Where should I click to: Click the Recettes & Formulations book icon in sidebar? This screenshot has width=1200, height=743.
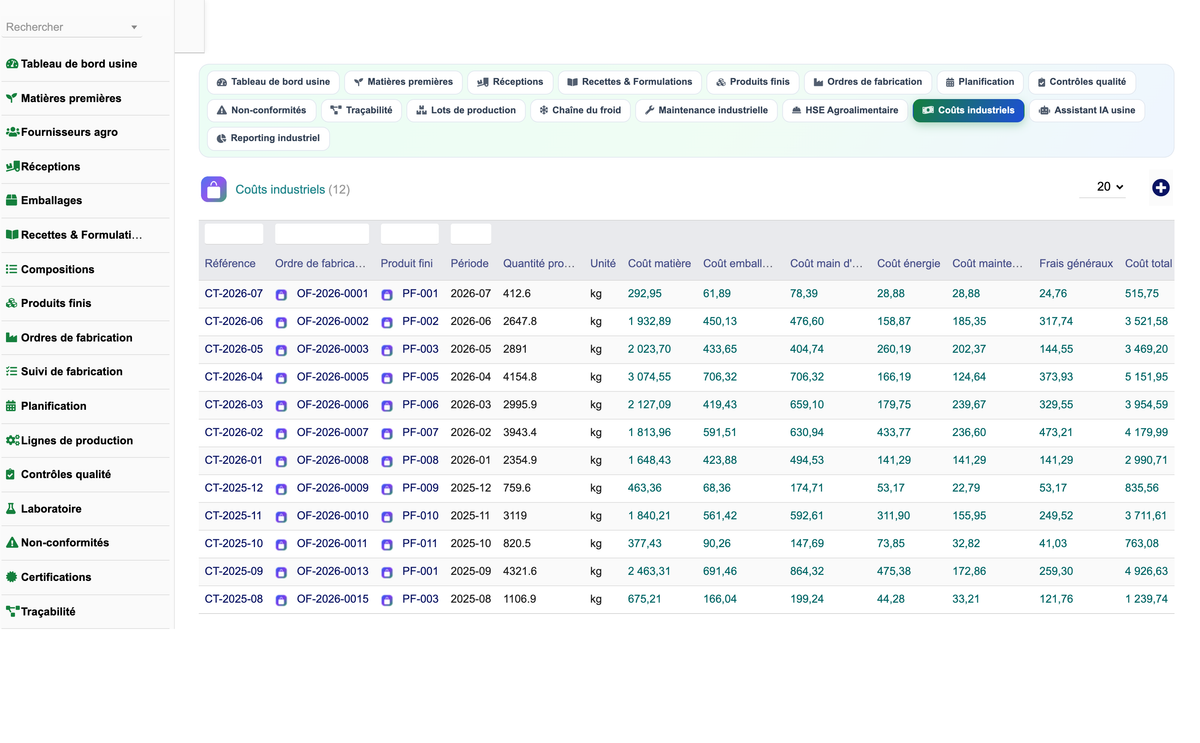pos(12,235)
